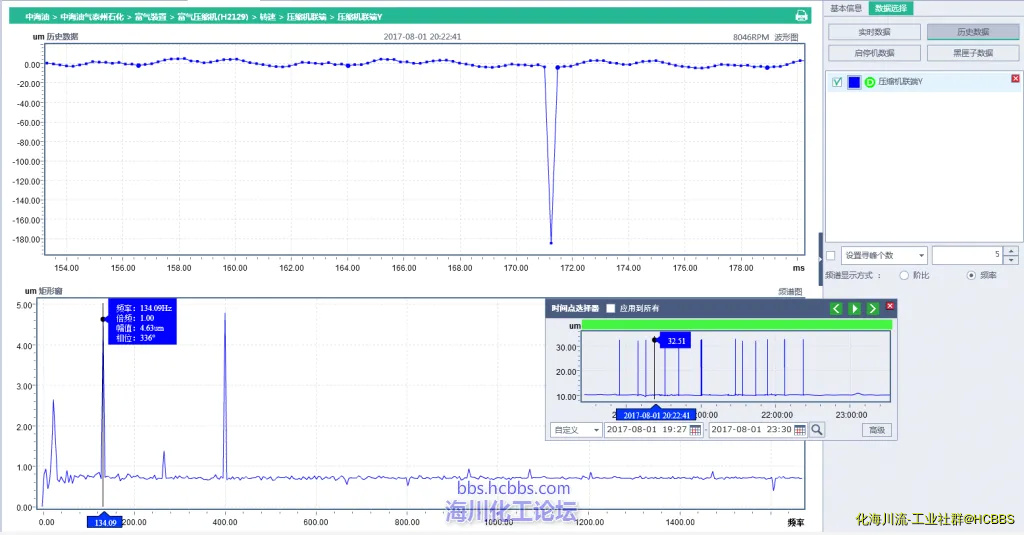This screenshot has height=535, width=1024.
Task: Click the printer icon in header bar
Action: [x=801, y=16]
